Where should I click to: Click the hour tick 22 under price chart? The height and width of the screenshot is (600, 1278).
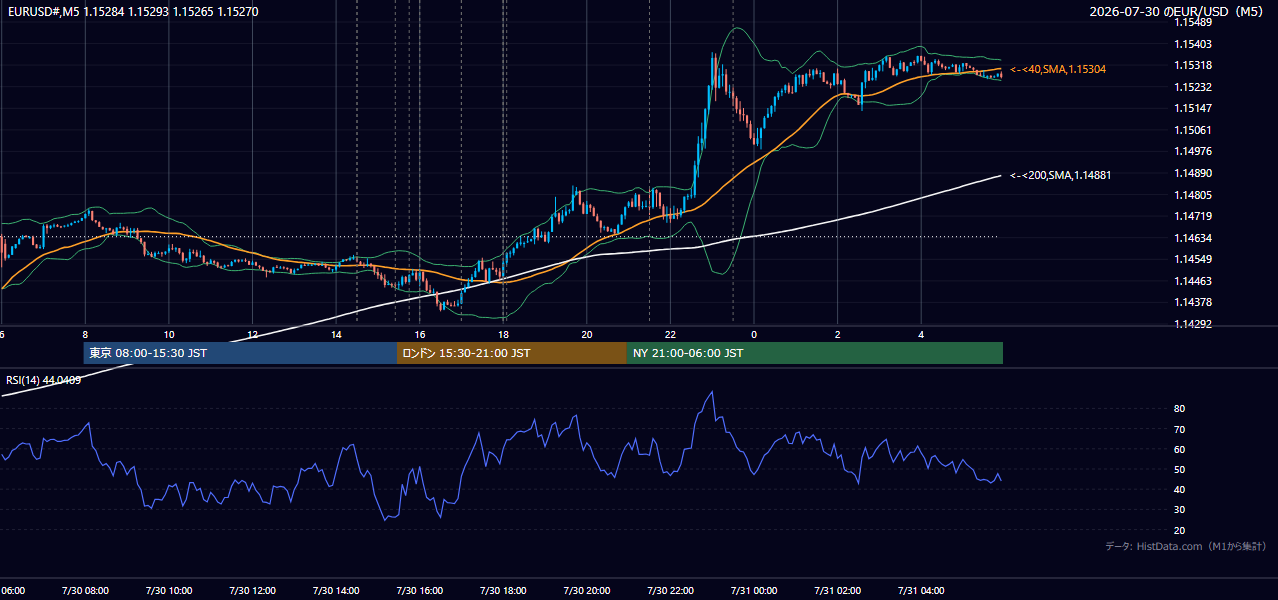671,334
